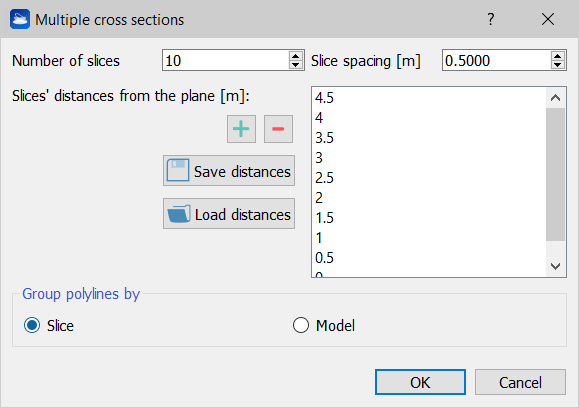Click the application icon in title bar
This screenshot has height=408, width=579.
(20, 19)
